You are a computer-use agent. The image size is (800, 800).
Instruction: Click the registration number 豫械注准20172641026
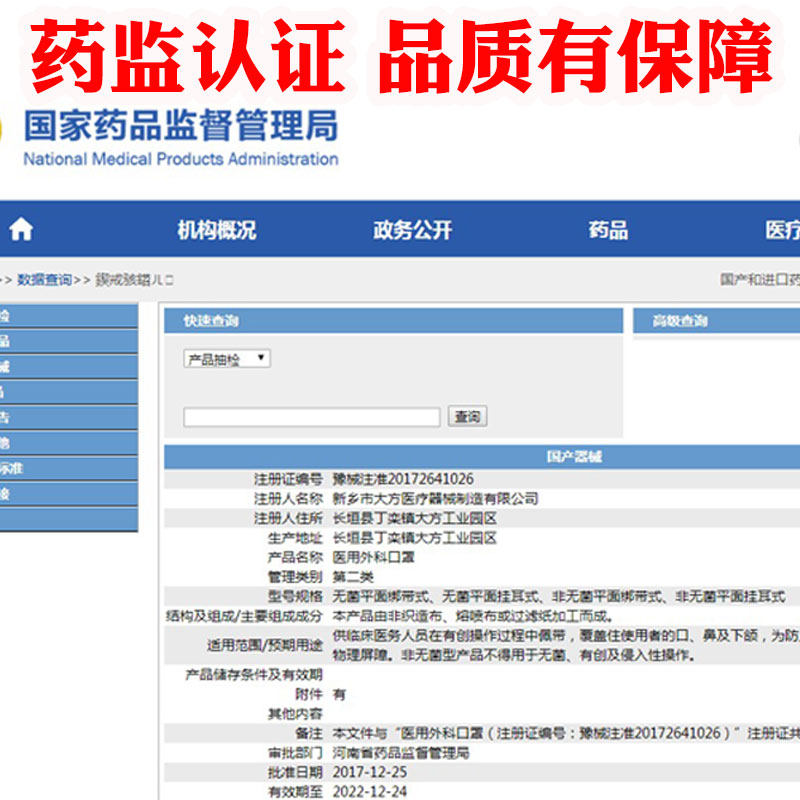[x=403, y=479]
